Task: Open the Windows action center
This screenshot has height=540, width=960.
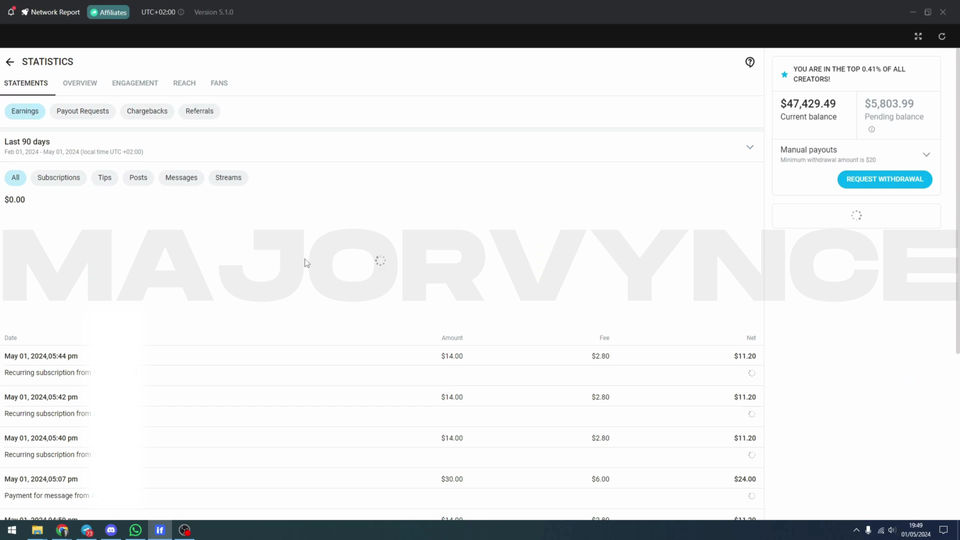Action: point(943,530)
